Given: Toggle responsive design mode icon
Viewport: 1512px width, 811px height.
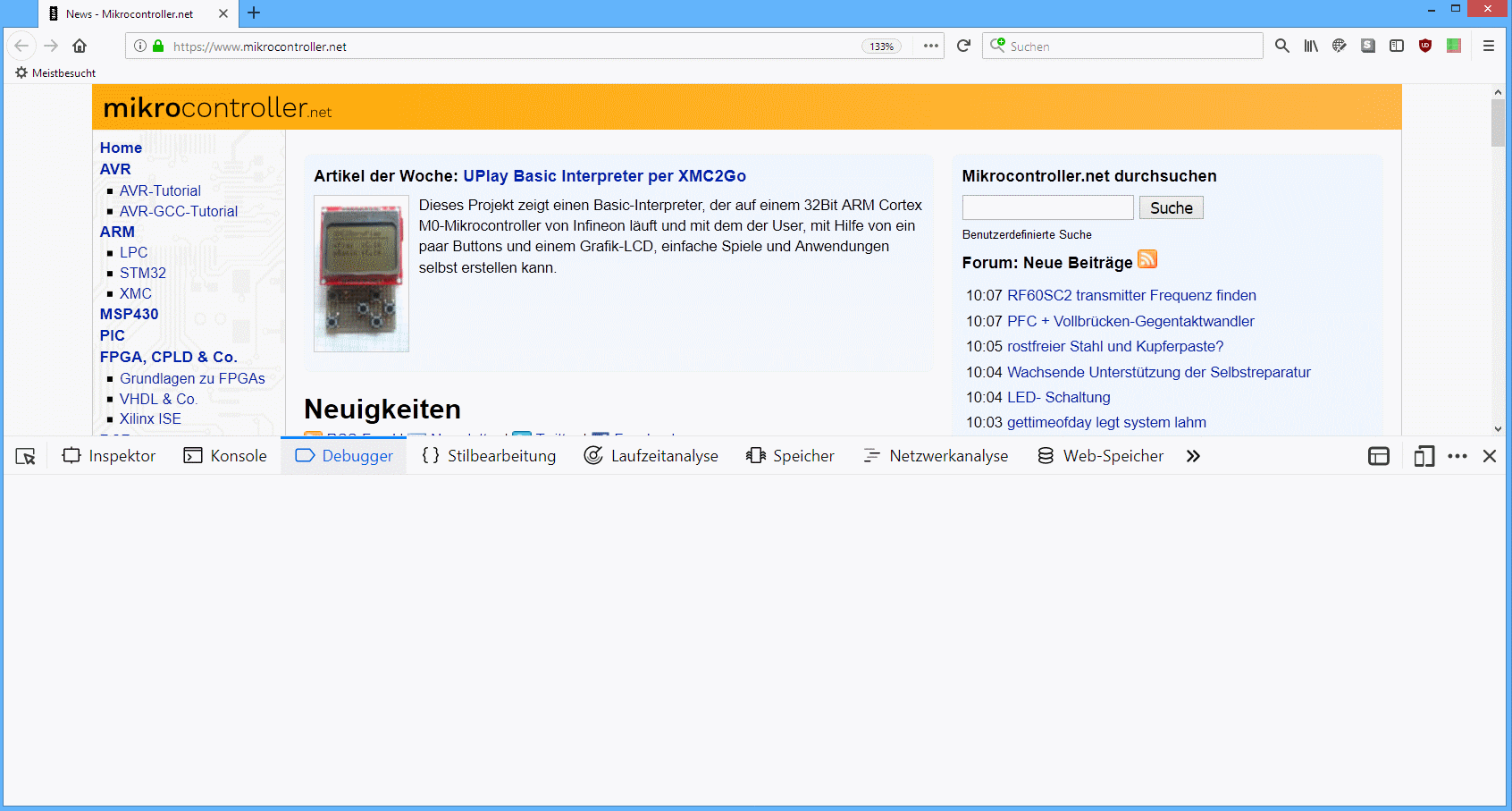Looking at the screenshot, I should pos(1424,456).
